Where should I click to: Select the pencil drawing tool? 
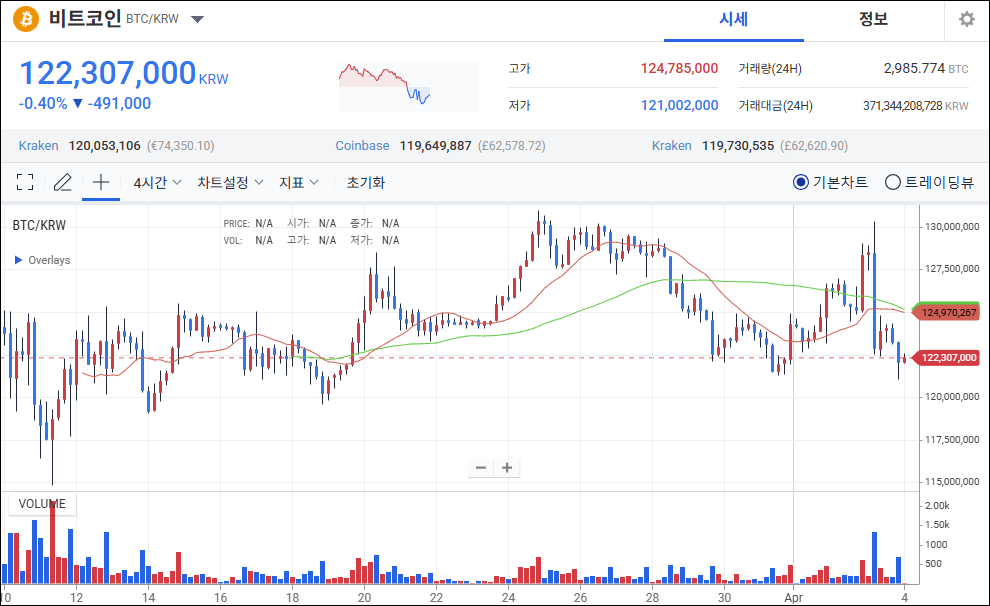pyautogui.click(x=63, y=182)
